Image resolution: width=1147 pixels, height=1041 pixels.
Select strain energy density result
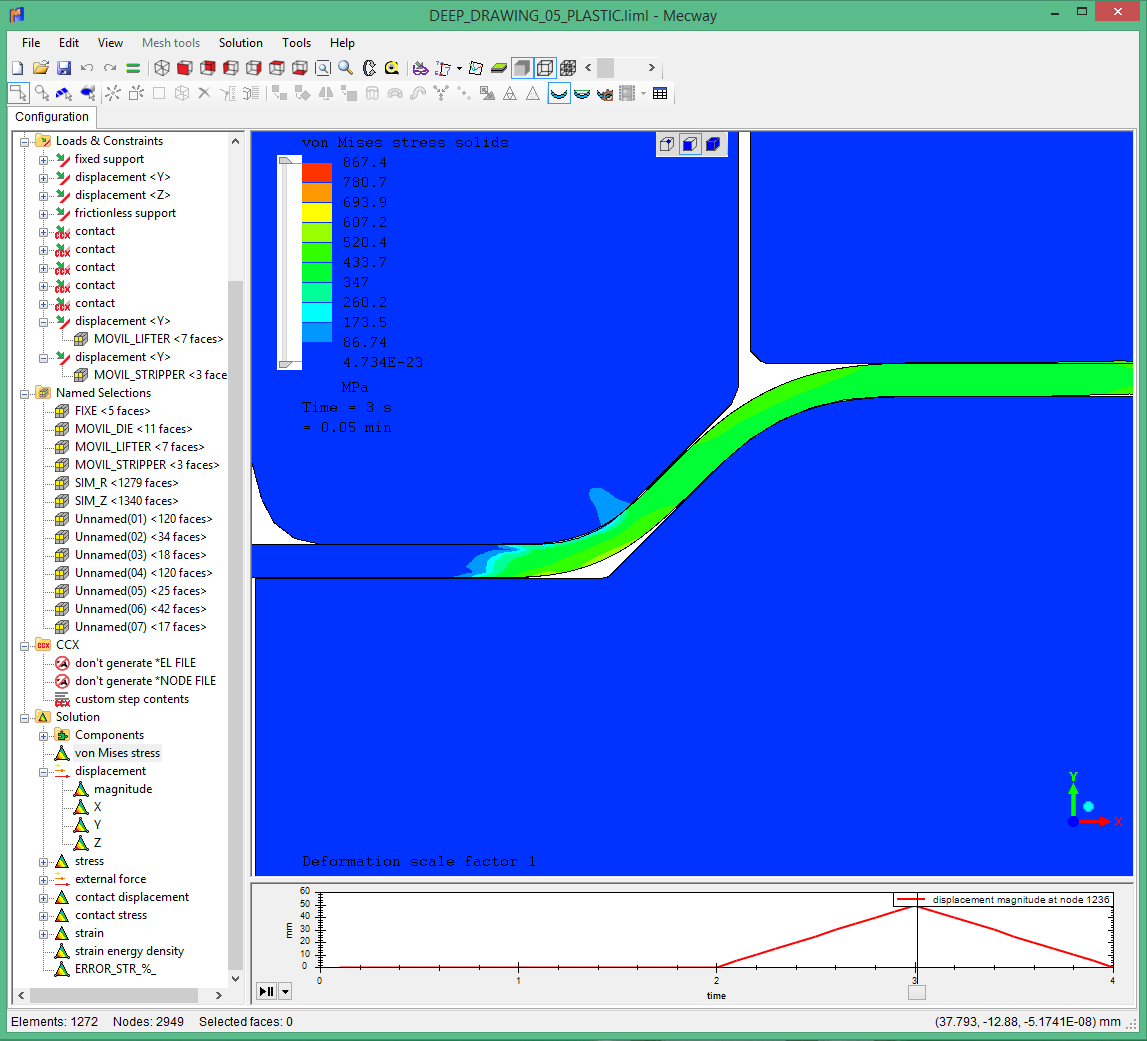tap(129, 951)
